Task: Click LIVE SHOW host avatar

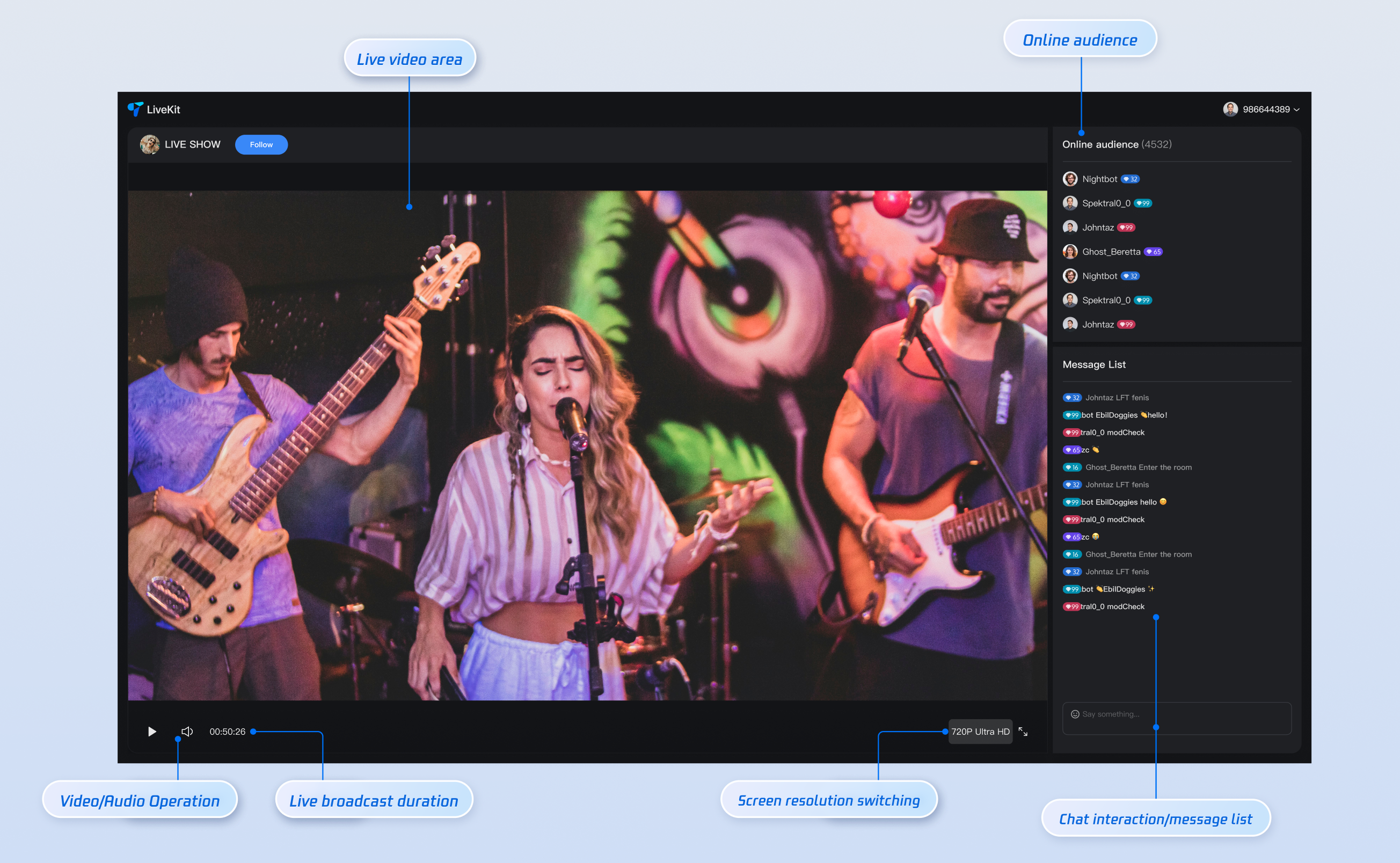Action: tap(150, 144)
